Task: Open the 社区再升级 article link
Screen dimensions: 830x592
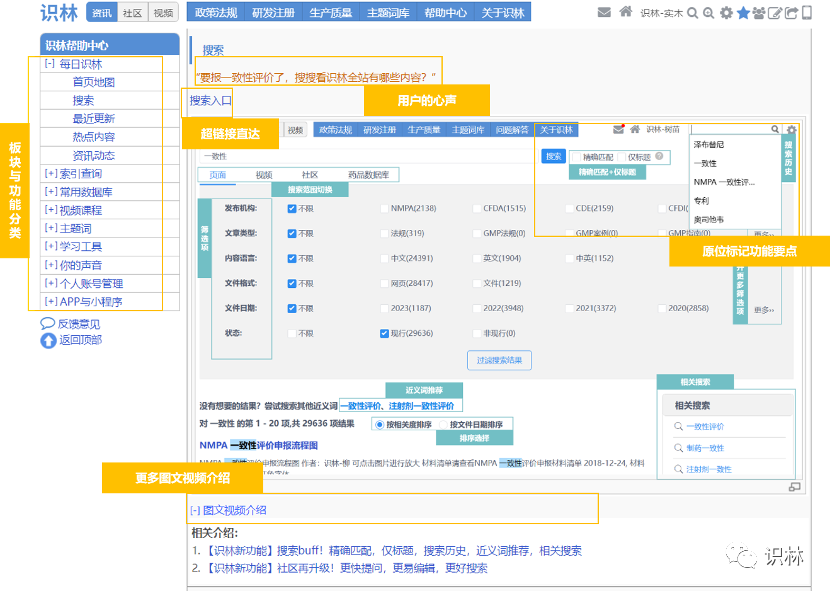Action: 347,568
